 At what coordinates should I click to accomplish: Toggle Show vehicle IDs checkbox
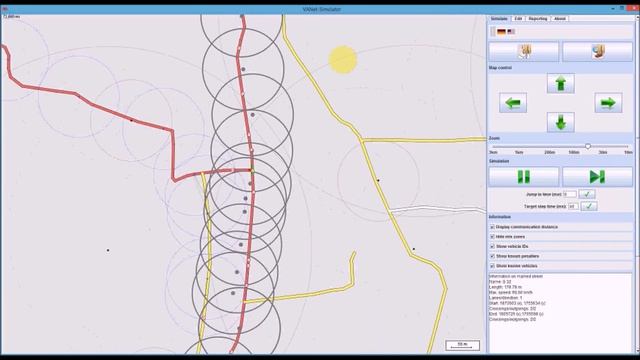click(492, 247)
